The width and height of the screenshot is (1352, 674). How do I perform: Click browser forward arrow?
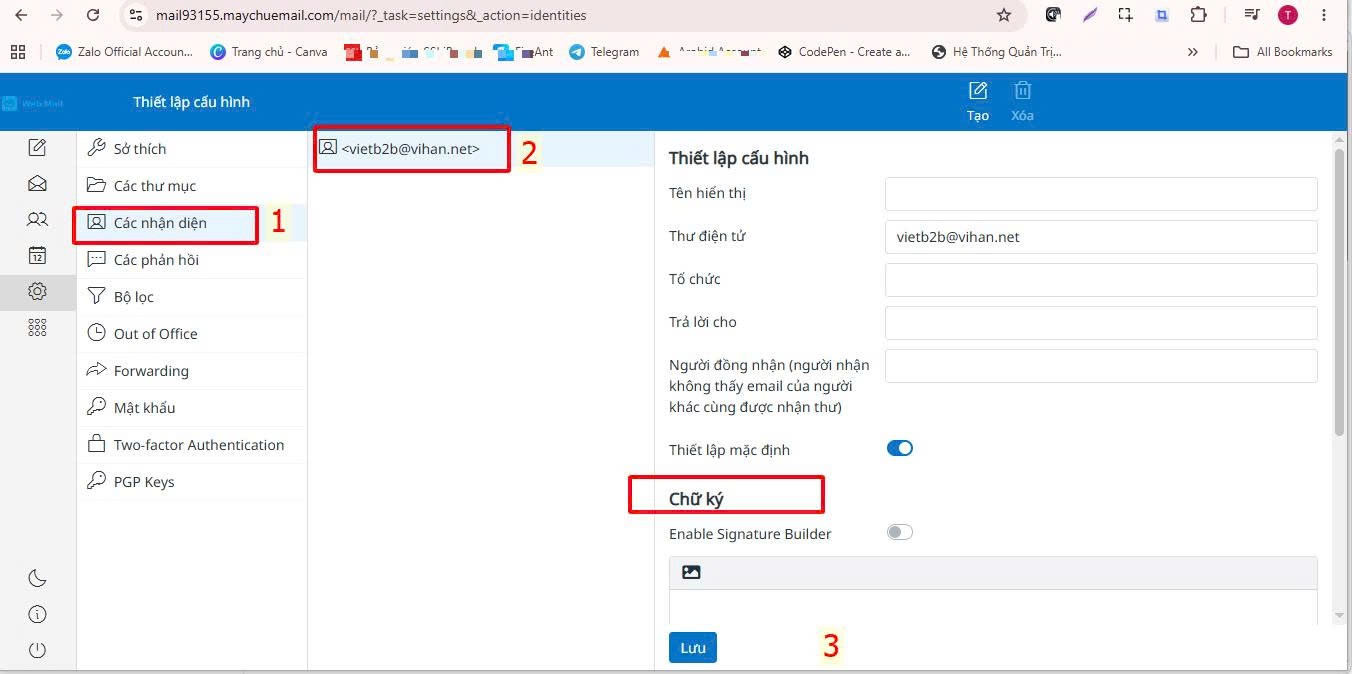click(57, 15)
